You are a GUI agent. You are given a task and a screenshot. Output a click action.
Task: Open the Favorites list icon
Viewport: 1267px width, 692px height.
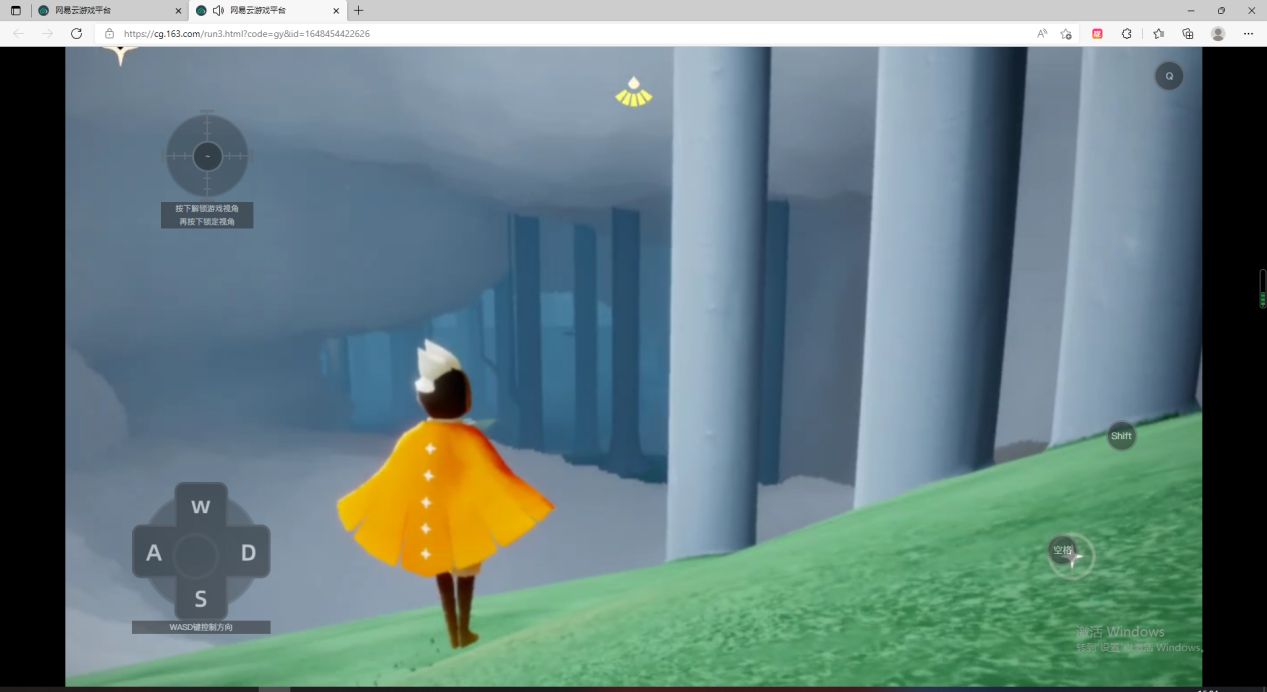(x=1158, y=33)
